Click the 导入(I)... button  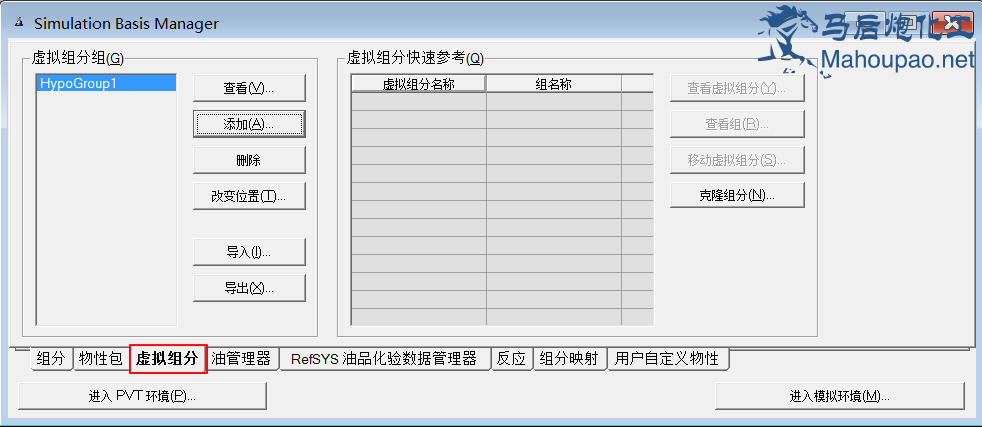click(248, 252)
